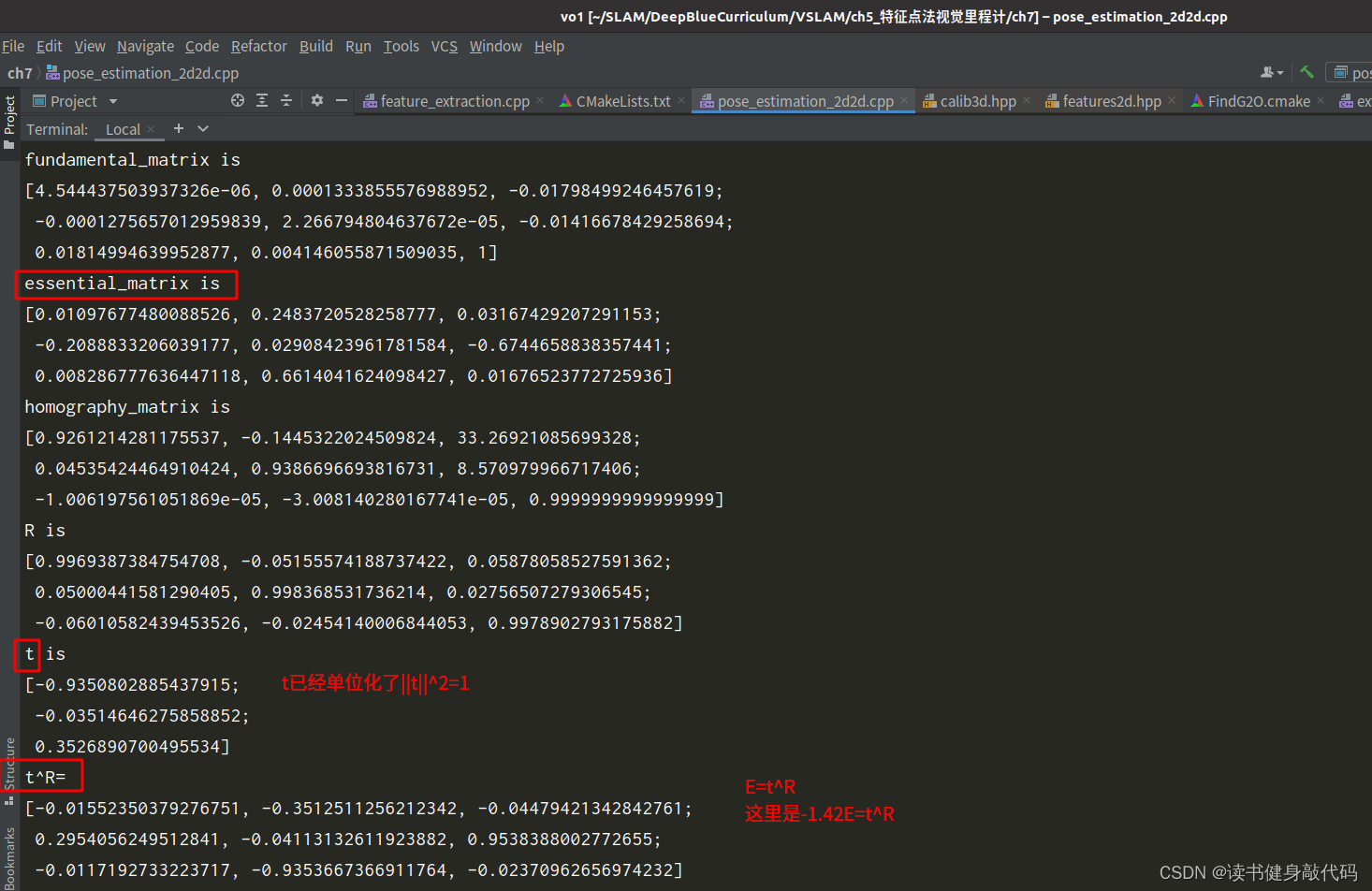Close the FindG2O.cmake tab
1372x891 pixels.
pos(1321,100)
